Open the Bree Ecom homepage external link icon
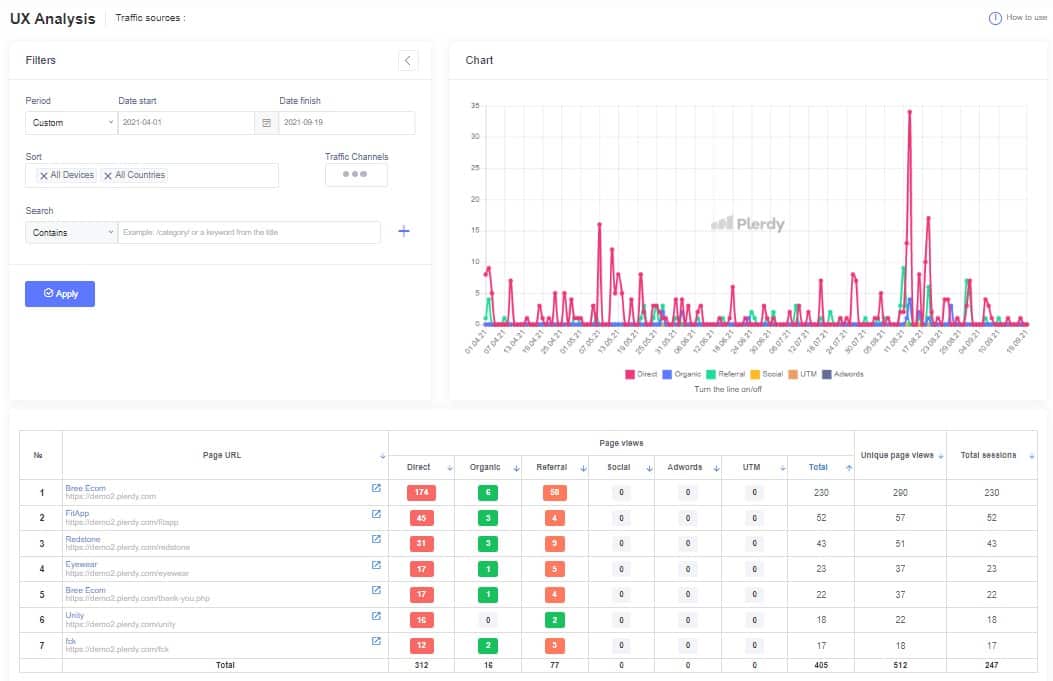 (376, 488)
